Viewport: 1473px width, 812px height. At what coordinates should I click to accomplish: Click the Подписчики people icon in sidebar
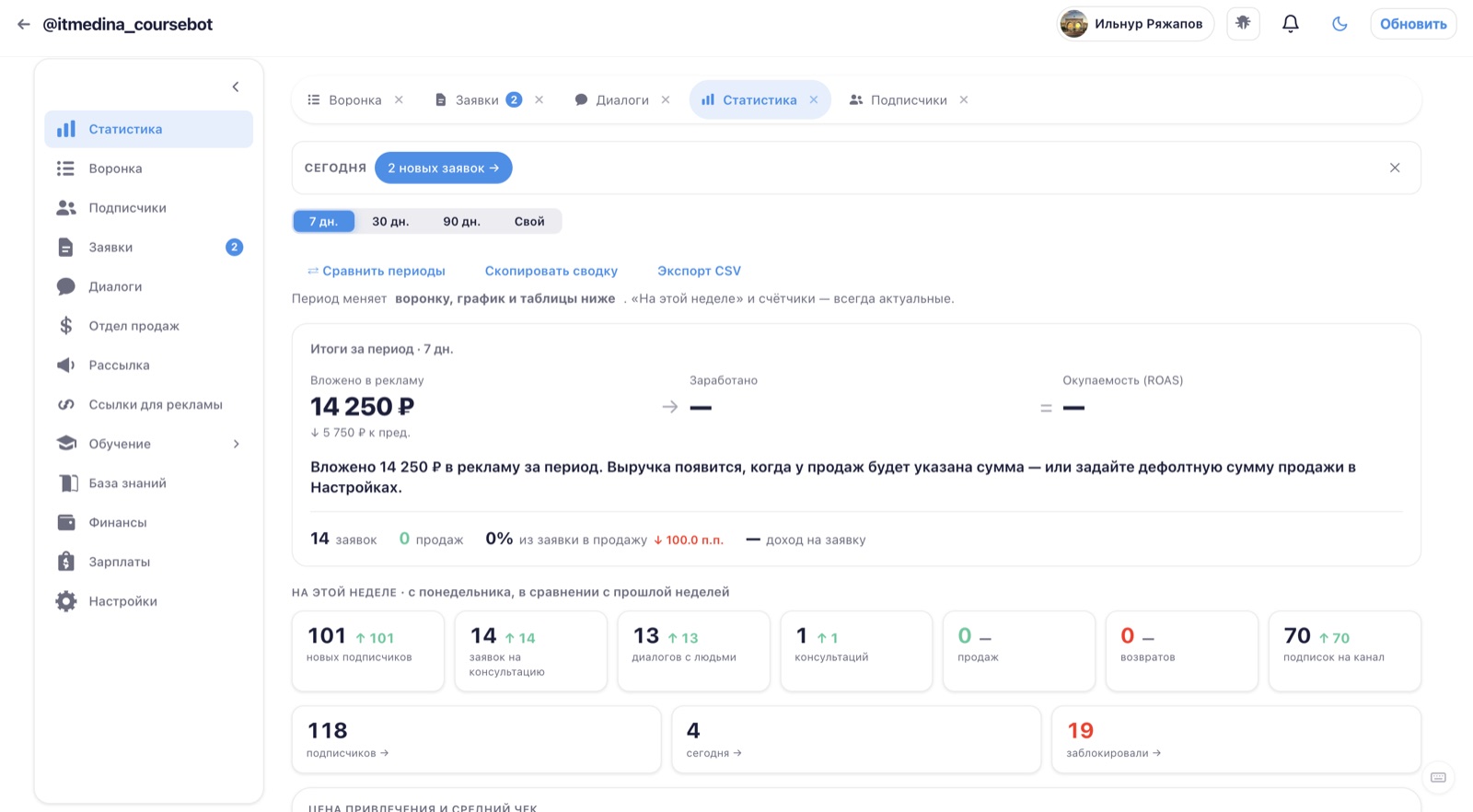point(65,208)
